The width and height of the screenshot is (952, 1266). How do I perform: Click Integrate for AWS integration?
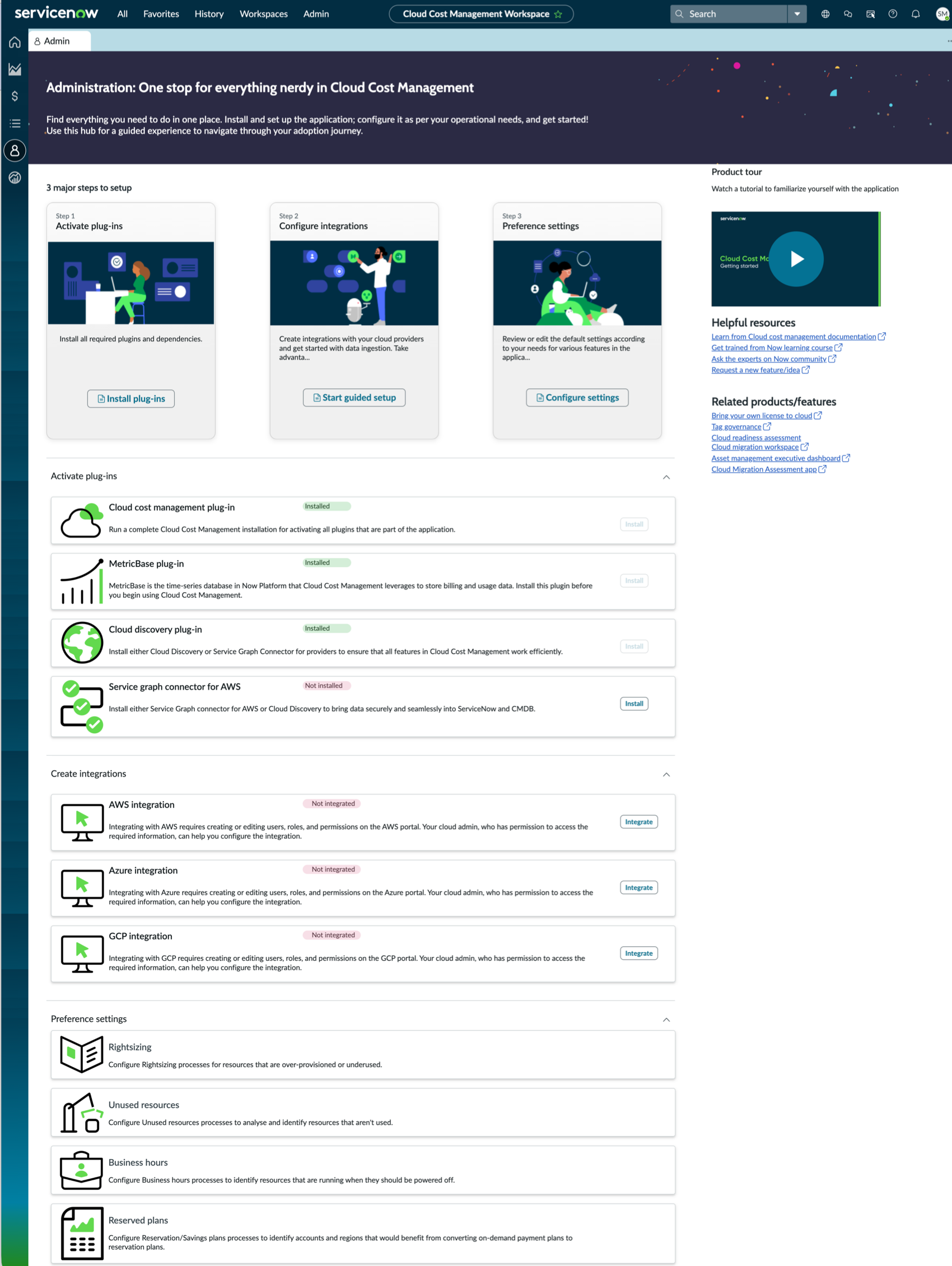638,822
